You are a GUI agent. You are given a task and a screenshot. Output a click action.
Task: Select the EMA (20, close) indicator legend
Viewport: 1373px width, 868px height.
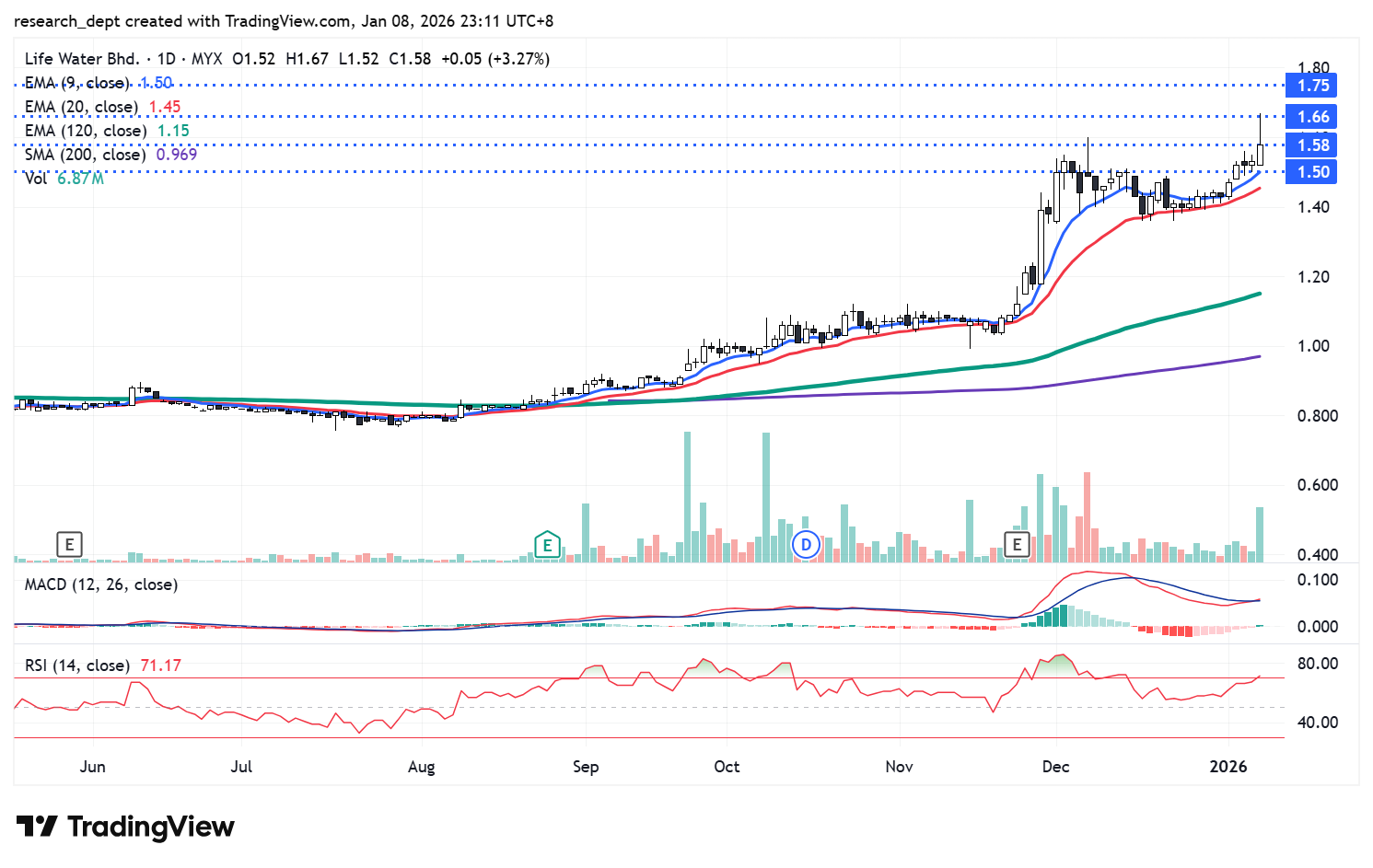[x=81, y=107]
